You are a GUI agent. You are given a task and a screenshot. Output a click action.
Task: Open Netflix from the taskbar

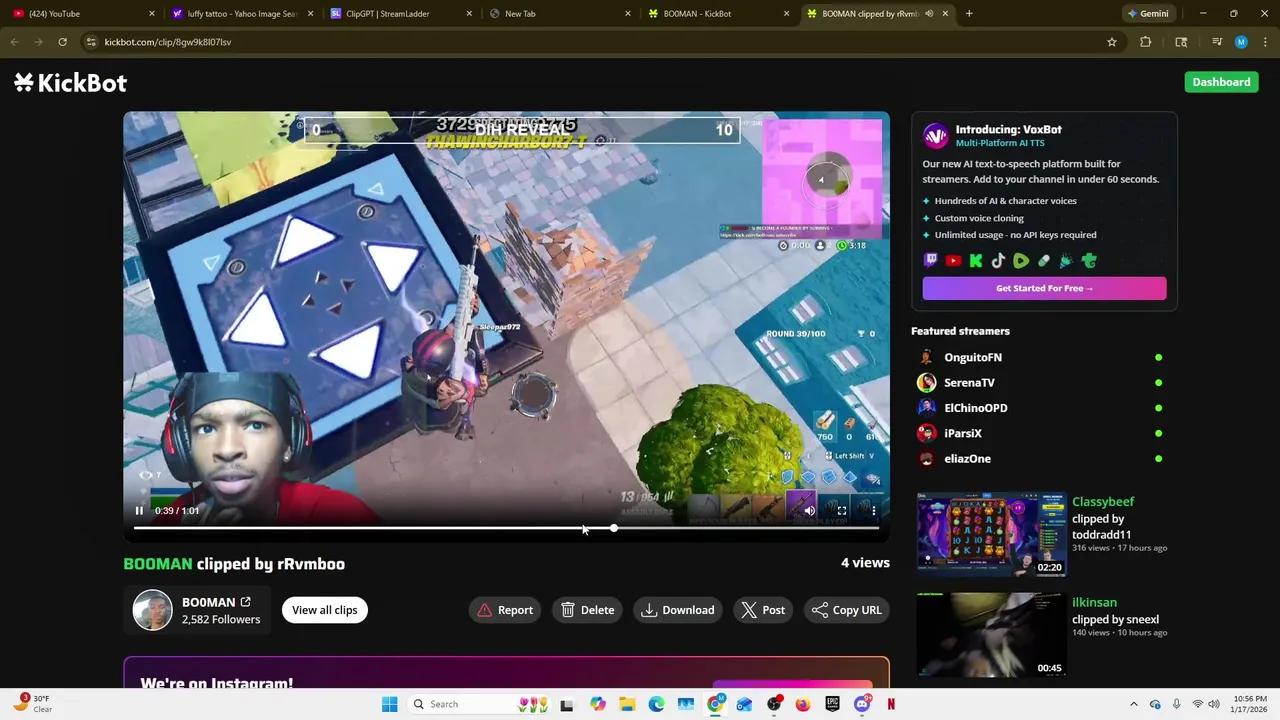coord(891,704)
